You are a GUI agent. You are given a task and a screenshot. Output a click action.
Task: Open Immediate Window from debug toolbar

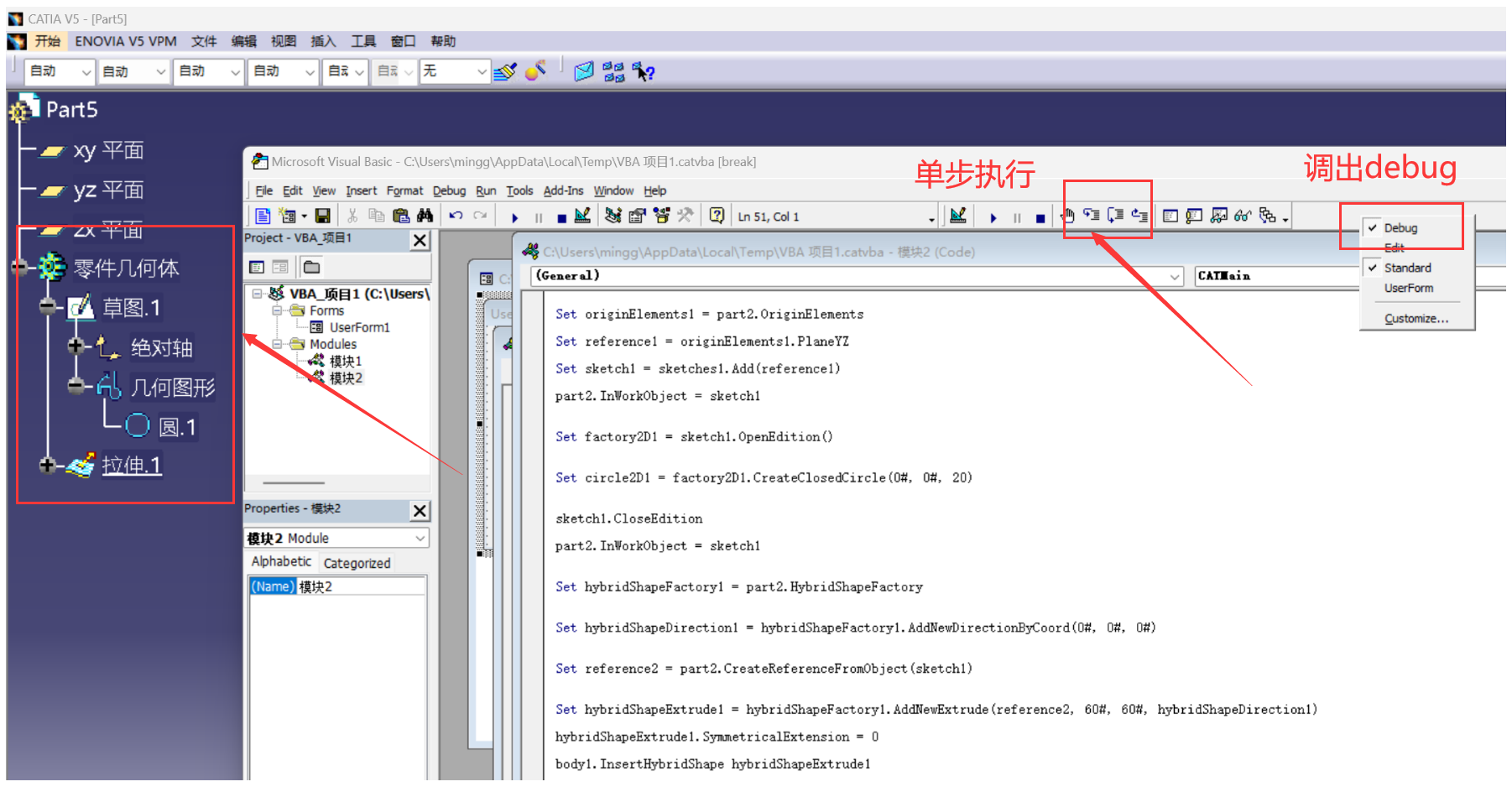coord(1195,216)
